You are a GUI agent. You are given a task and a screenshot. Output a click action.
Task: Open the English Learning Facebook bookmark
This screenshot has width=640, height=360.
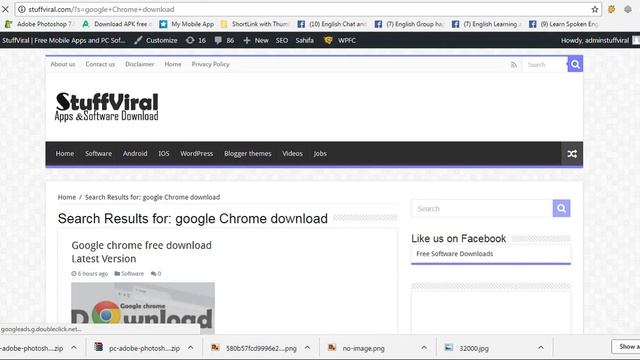[487, 24]
